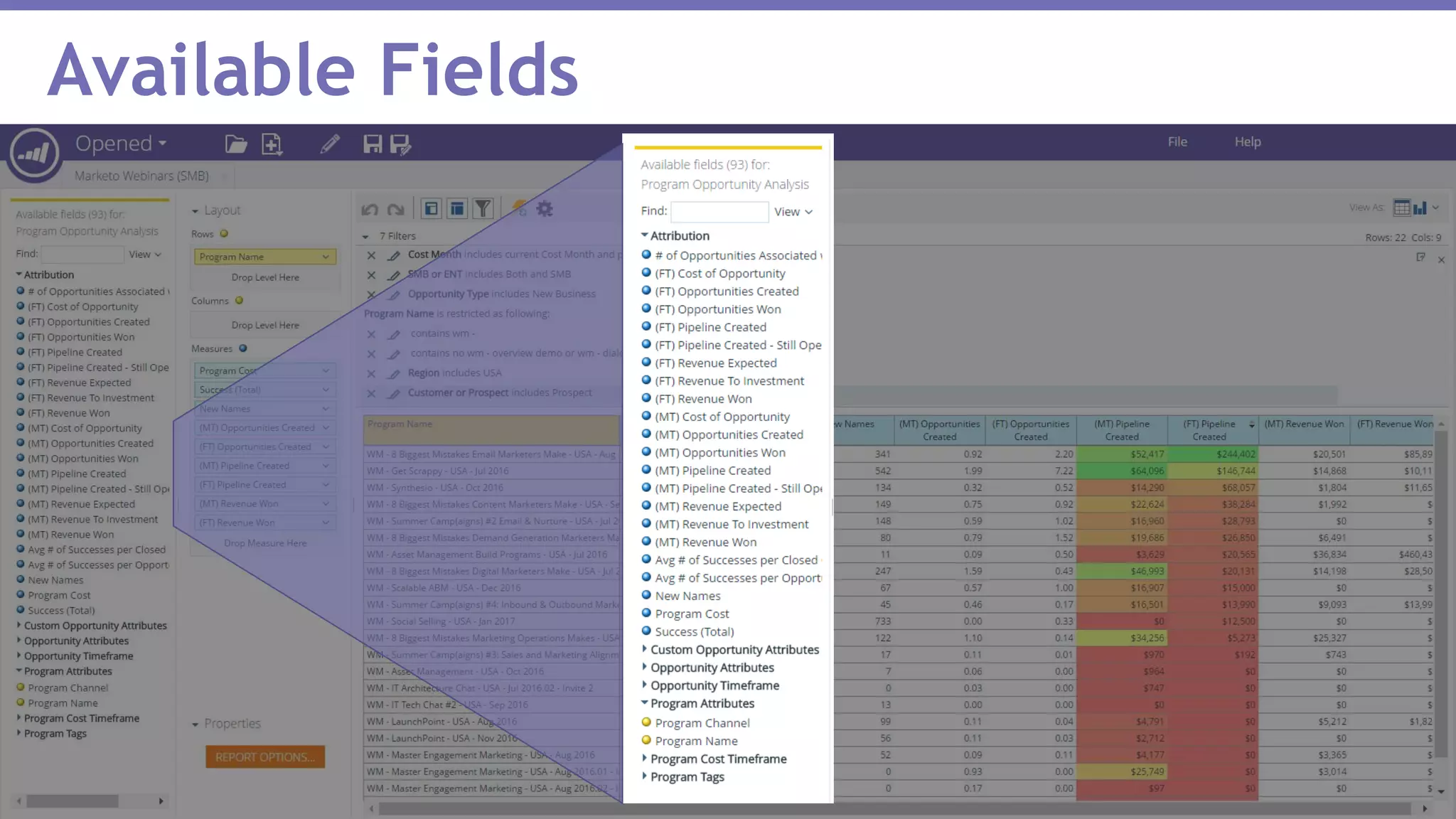Collapse Attribution group in enlarged panel
Screen dimensions: 1456x819
tap(645, 235)
